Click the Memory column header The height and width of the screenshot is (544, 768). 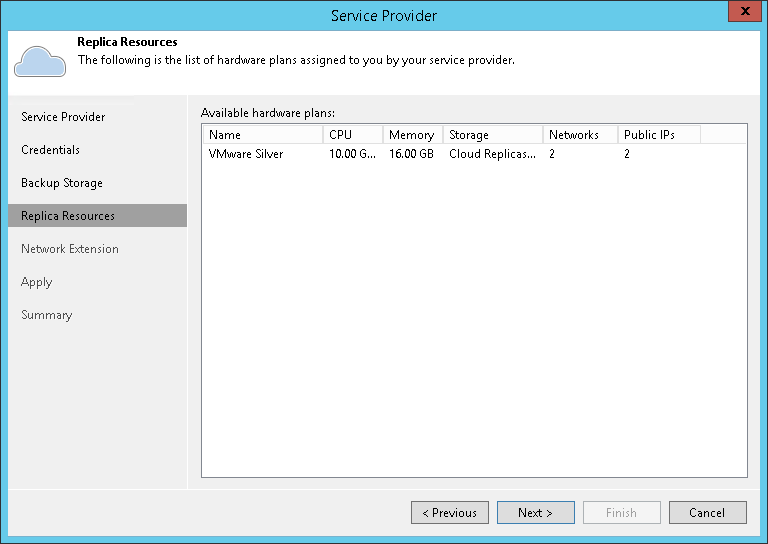pos(412,135)
